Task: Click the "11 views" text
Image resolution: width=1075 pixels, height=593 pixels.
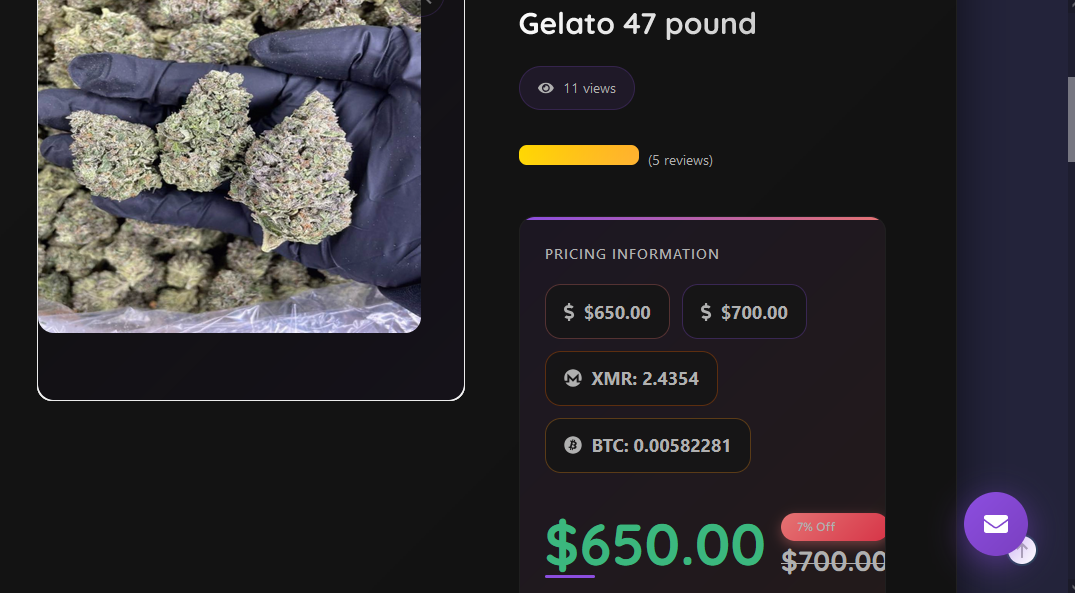Action: click(x=589, y=88)
